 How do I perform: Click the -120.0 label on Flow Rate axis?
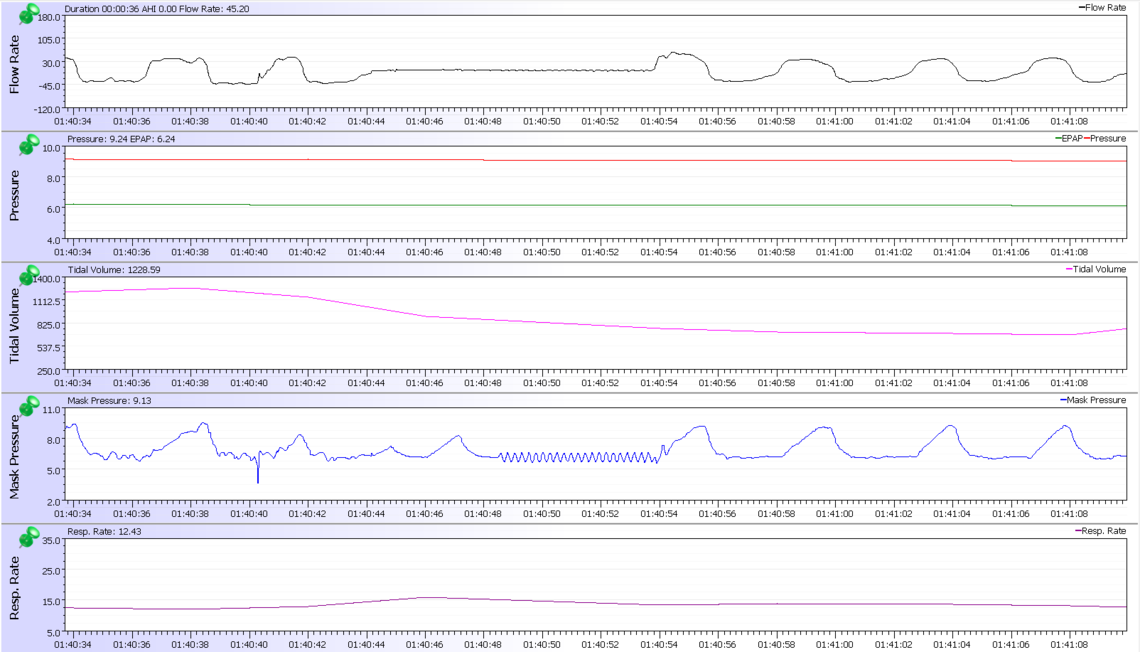click(48, 110)
